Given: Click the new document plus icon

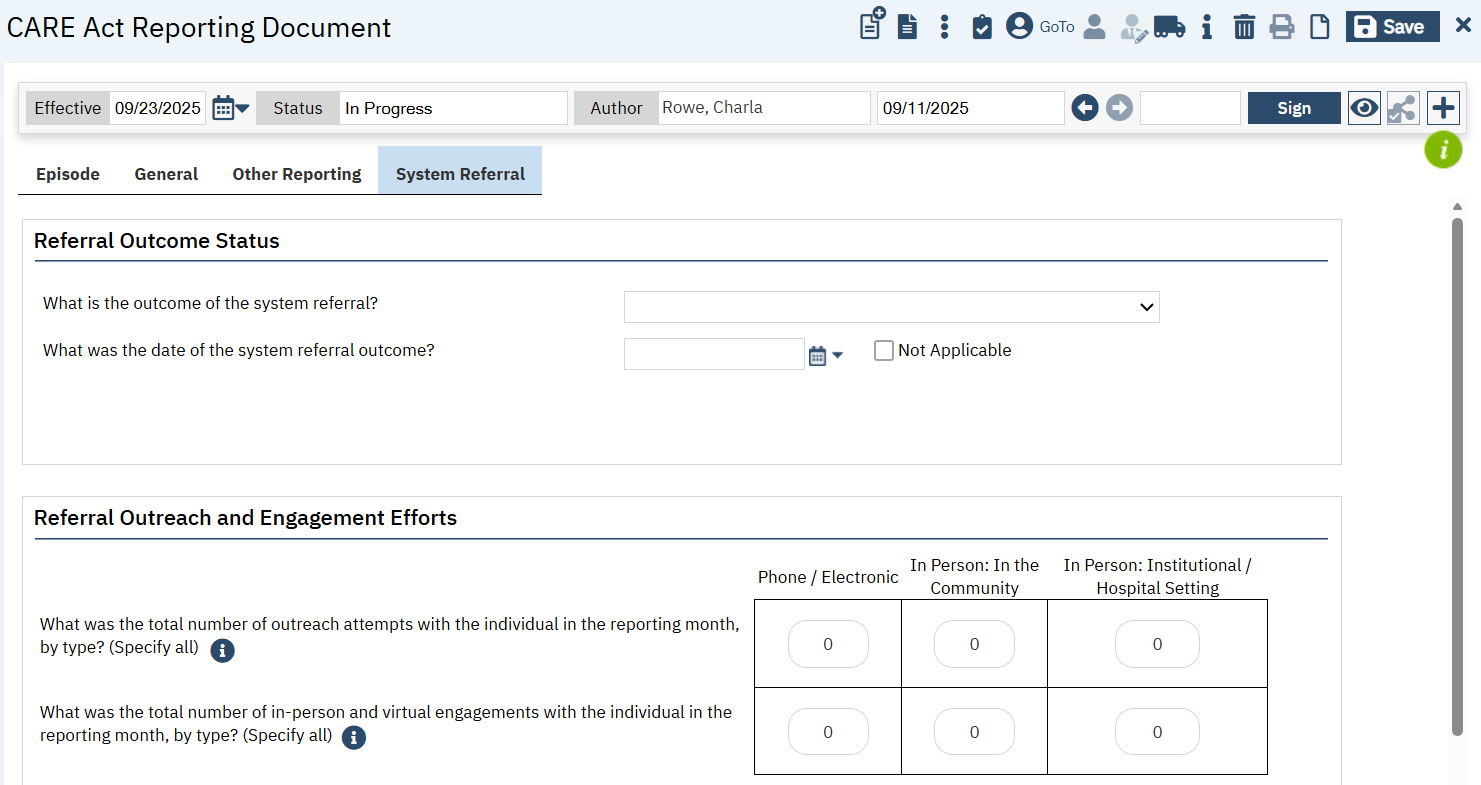Looking at the screenshot, I should click(872, 24).
